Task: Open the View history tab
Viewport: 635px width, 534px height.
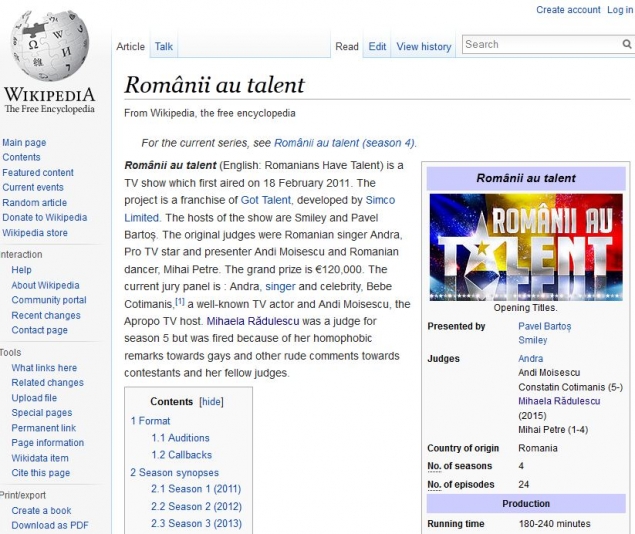Action: [x=424, y=47]
